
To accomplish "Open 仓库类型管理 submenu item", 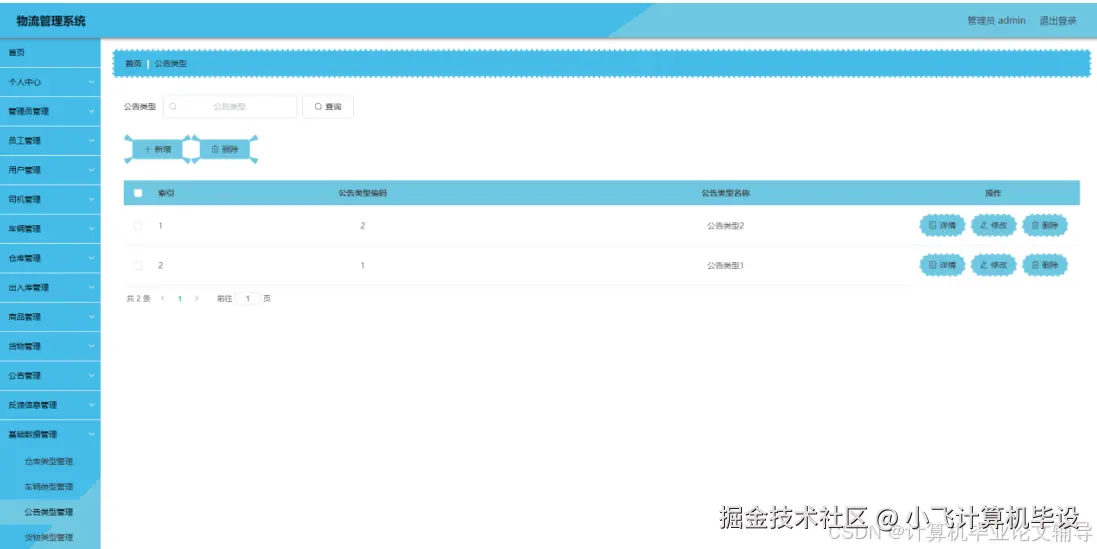I will [x=50, y=462].
